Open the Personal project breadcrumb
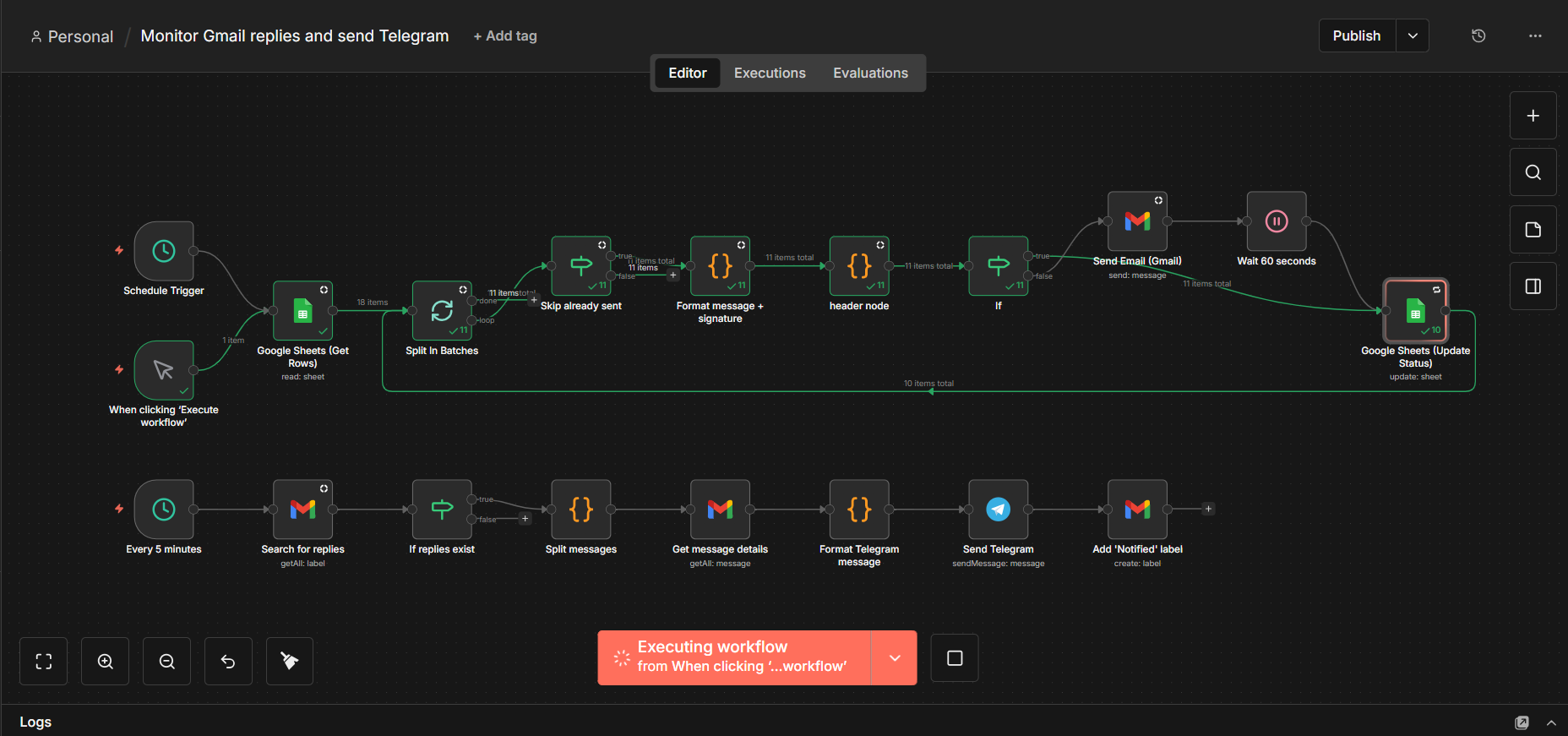1568x736 pixels. (72, 36)
